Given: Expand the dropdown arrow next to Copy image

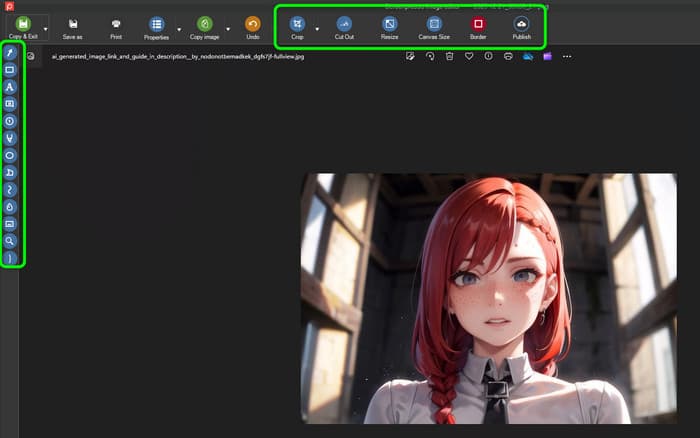Looking at the screenshot, I should (x=228, y=29).
